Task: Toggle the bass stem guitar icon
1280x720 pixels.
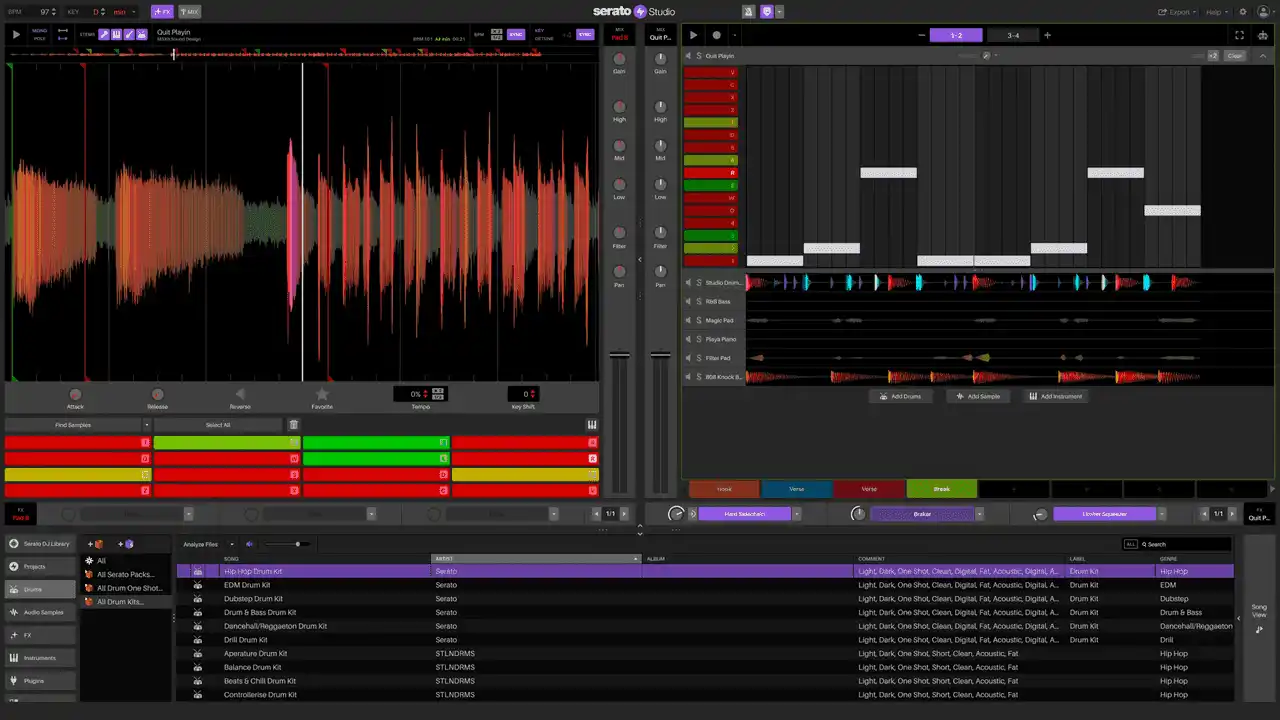Action: [x=130, y=34]
